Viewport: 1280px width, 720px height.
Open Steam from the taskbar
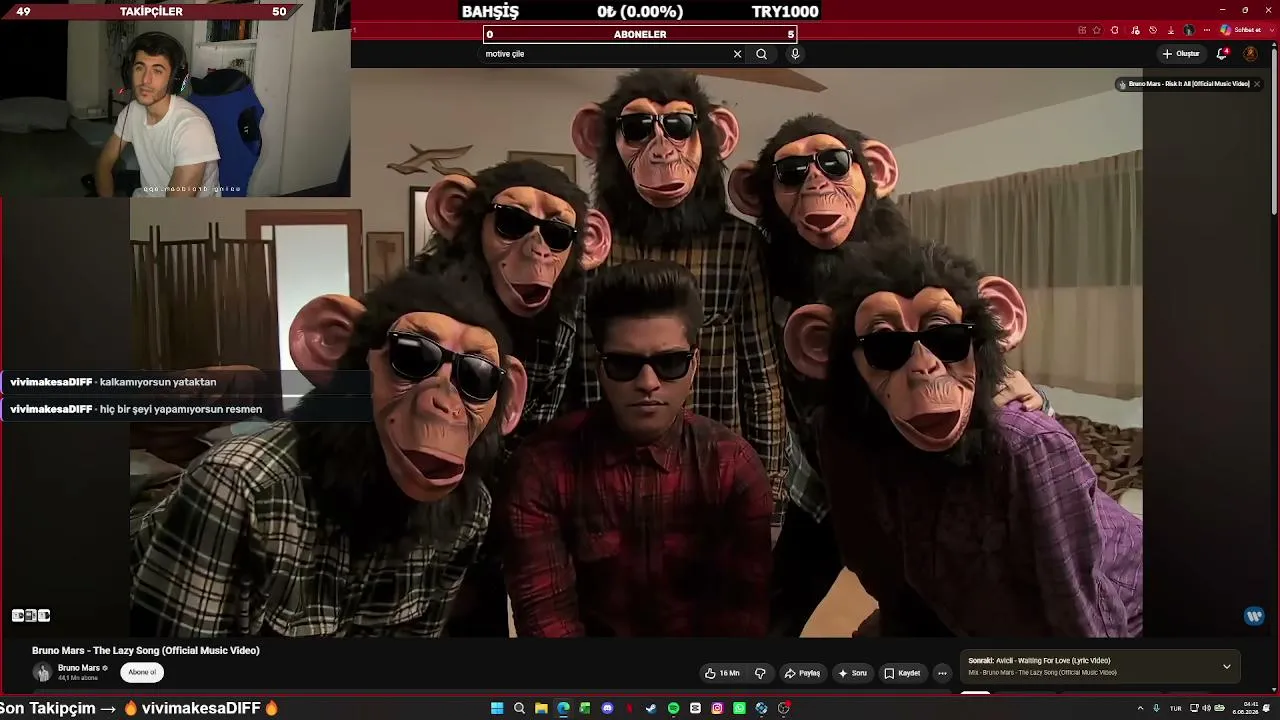click(x=651, y=708)
